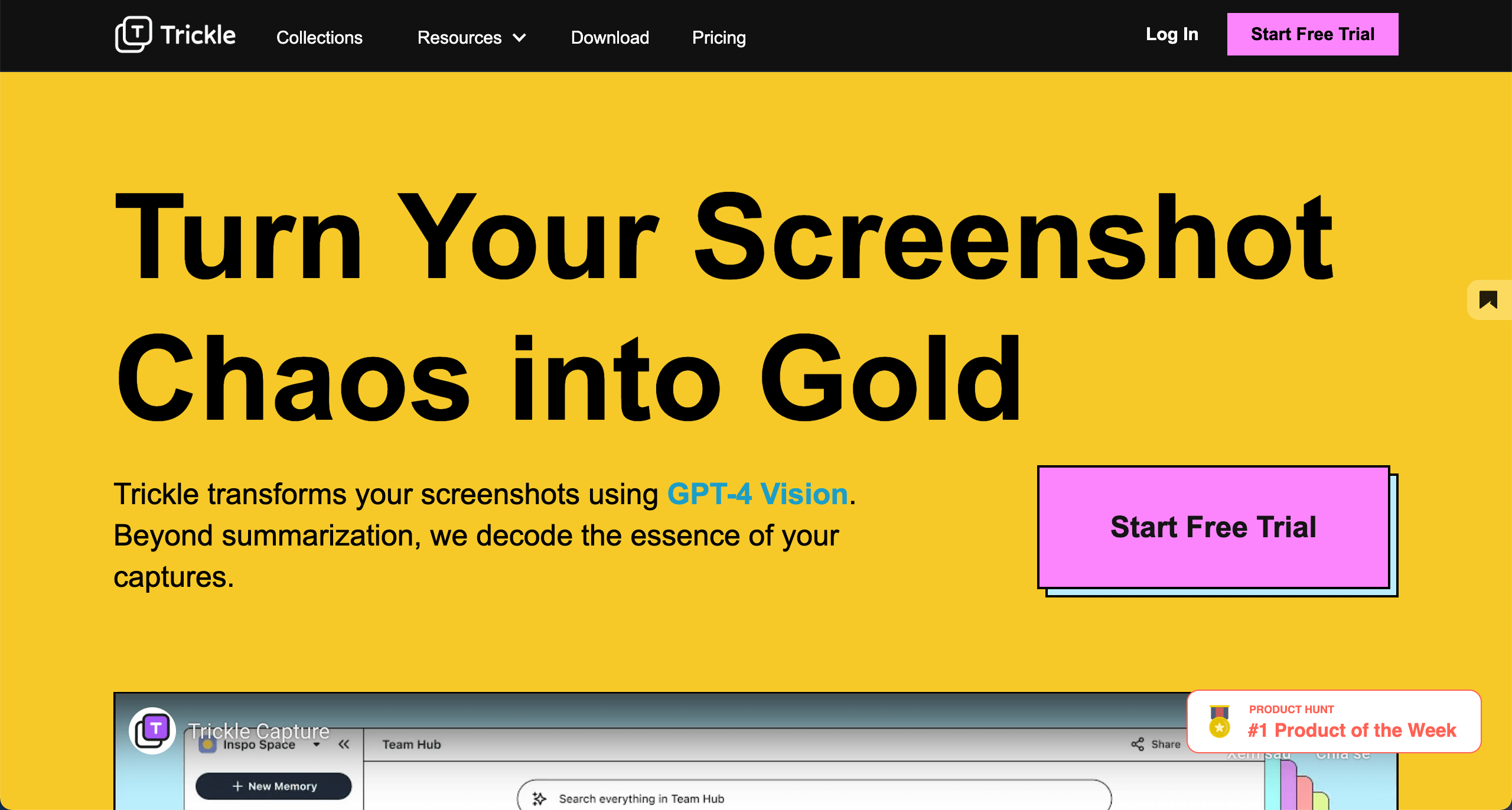Expand the Resources dropdown chevron
This screenshot has height=810, width=1512.
(x=519, y=38)
